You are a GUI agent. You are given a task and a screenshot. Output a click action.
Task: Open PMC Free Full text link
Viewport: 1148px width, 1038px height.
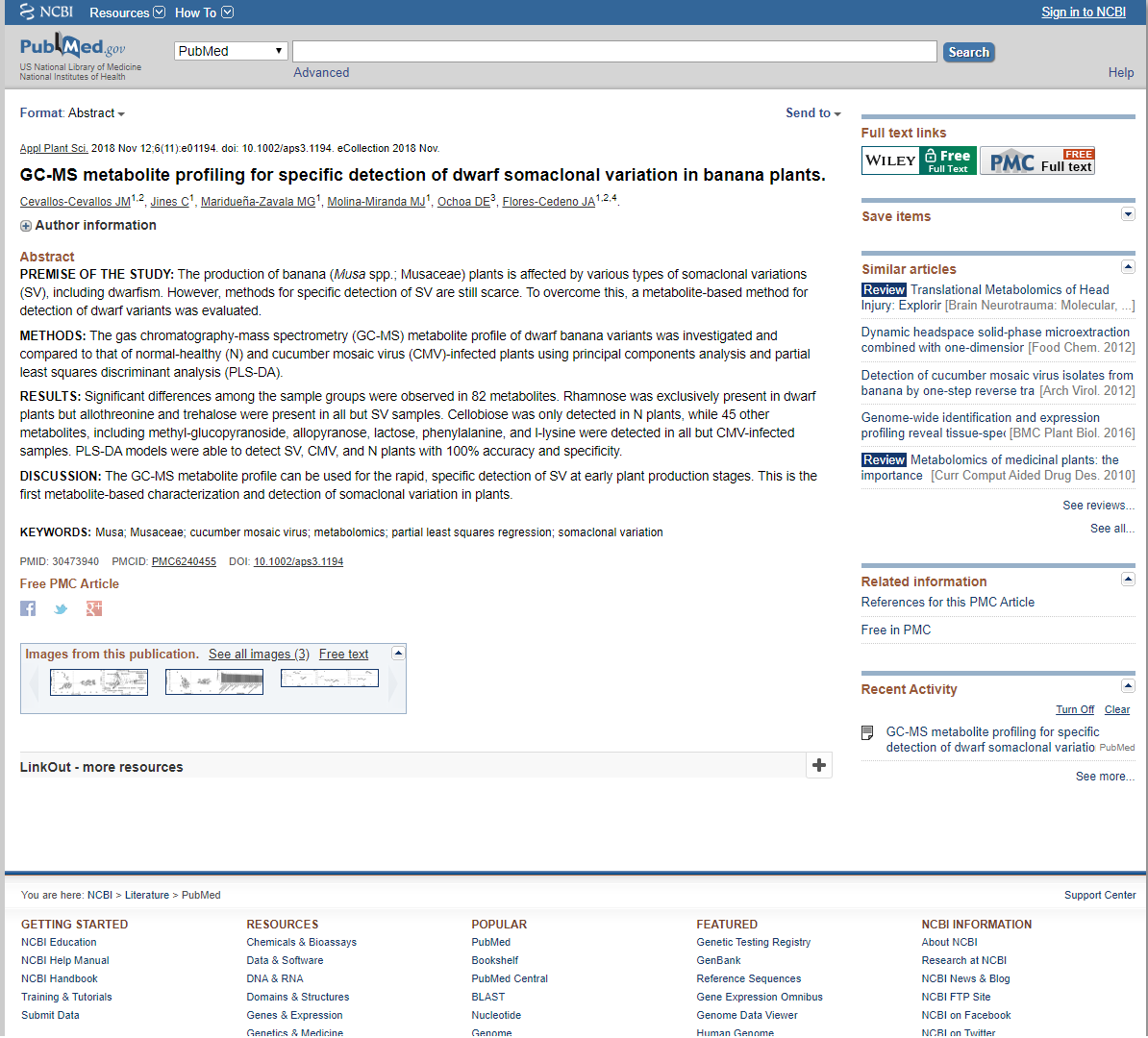[x=1037, y=161]
